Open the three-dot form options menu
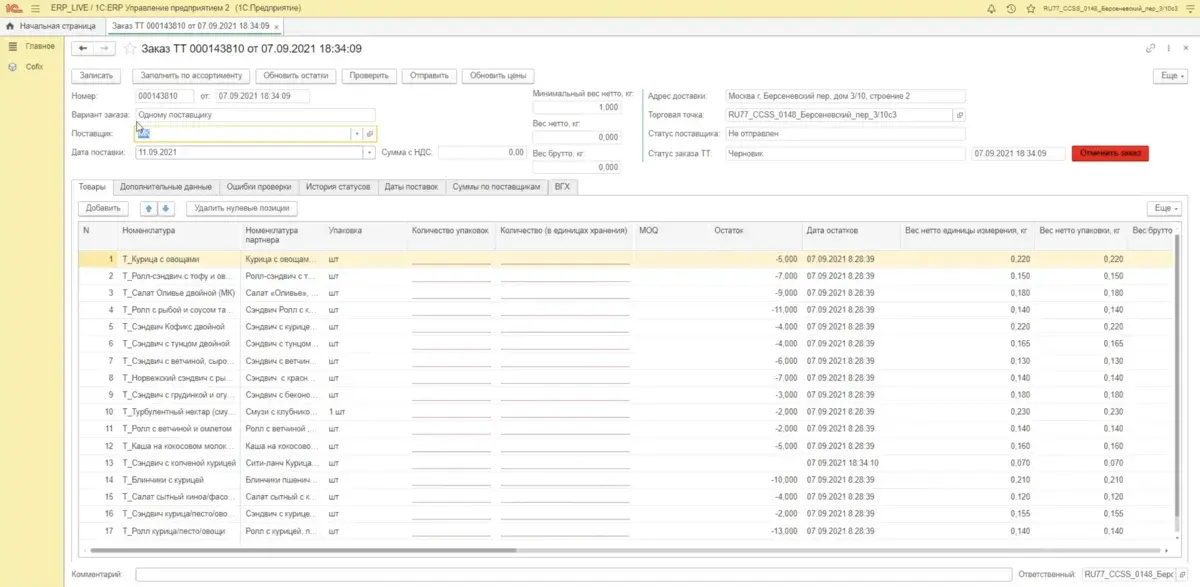Image resolution: width=1200 pixels, height=587 pixels. click(x=1169, y=48)
